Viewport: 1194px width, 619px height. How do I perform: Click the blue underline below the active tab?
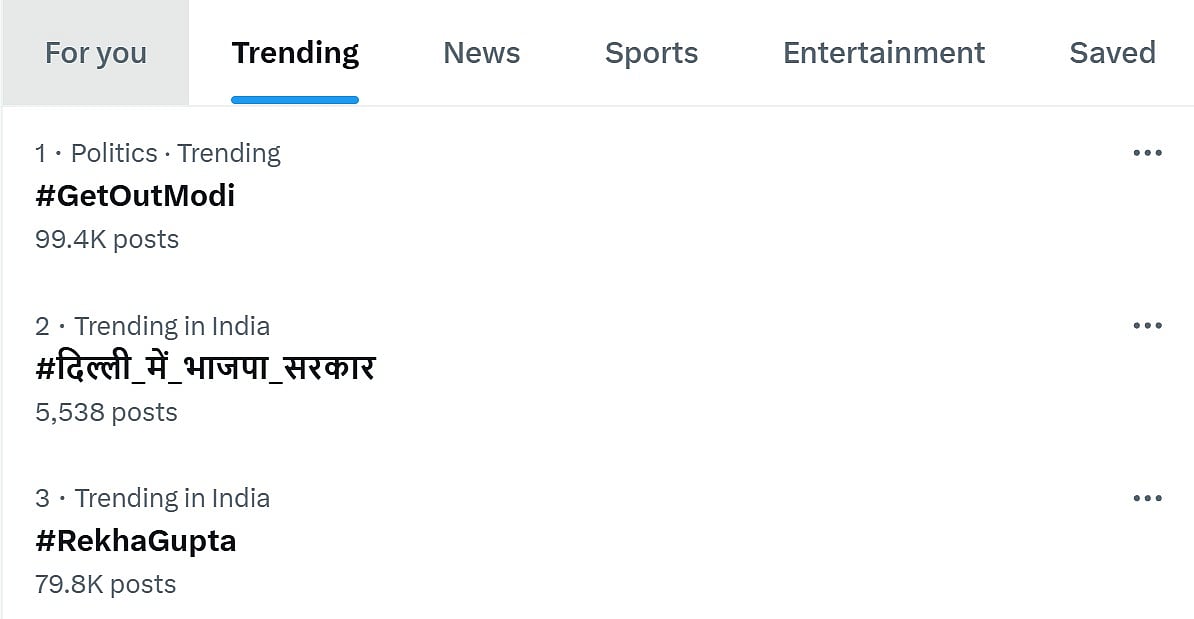[x=295, y=100]
